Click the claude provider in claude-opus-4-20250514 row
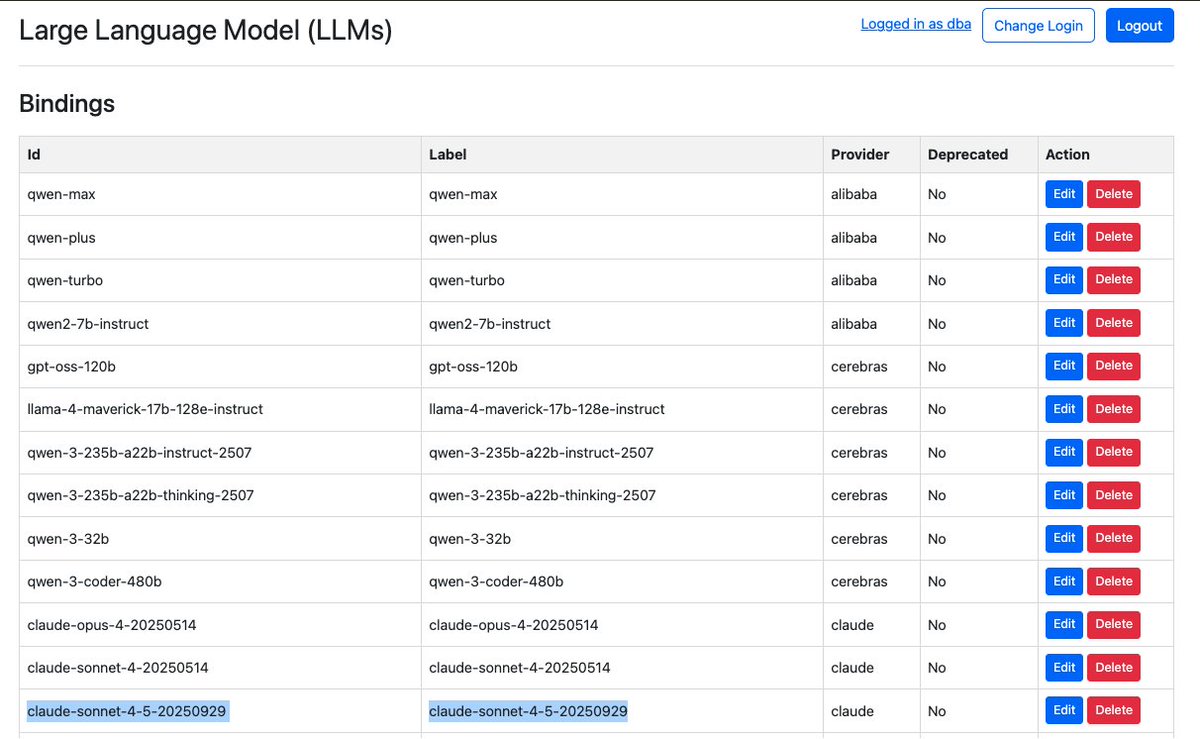The image size is (1200, 739). pos(852,624)
